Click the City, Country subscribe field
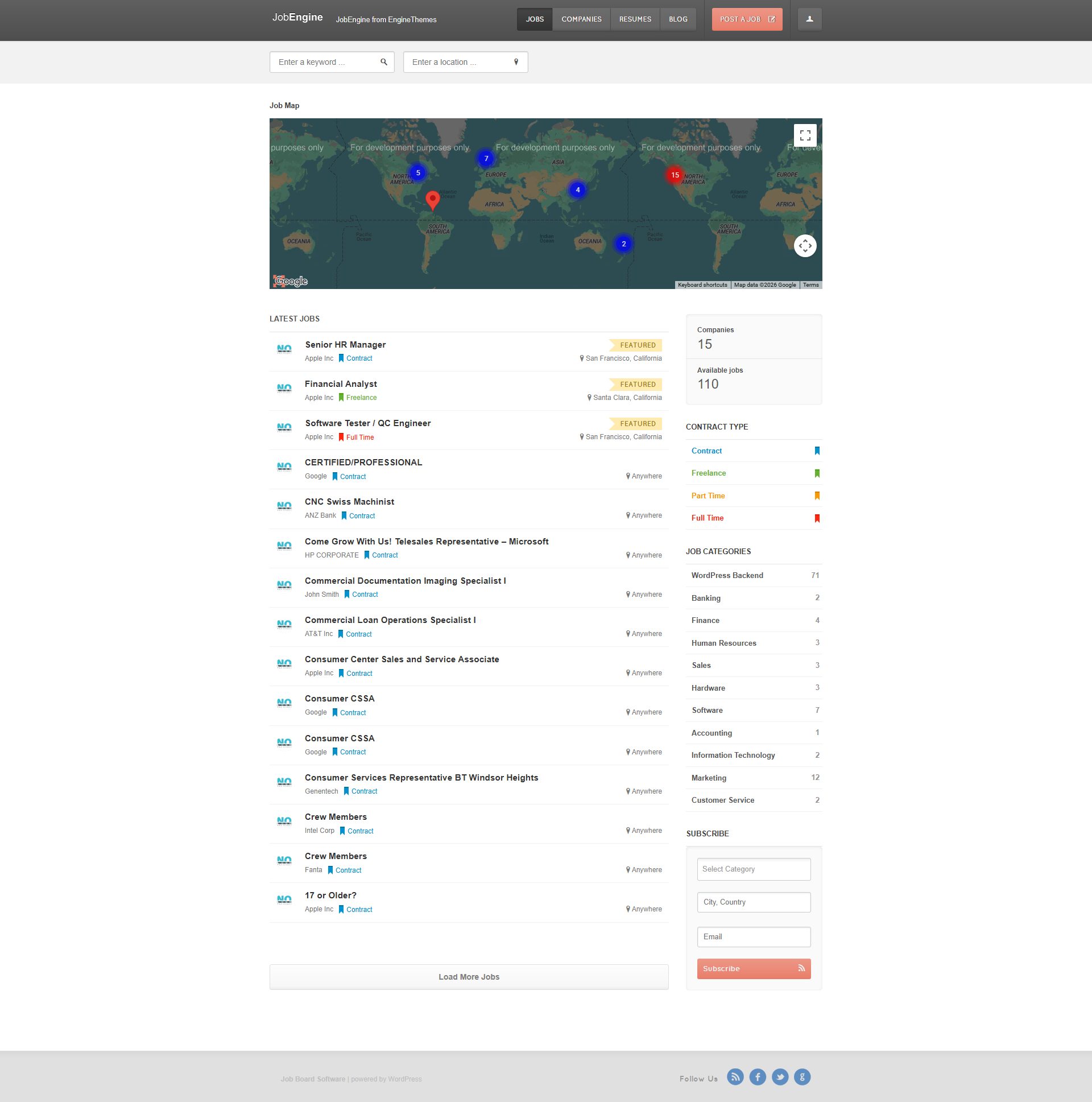Image resolution: width=1092 pixels, height=1102 pixels. (x=753, y=902)
